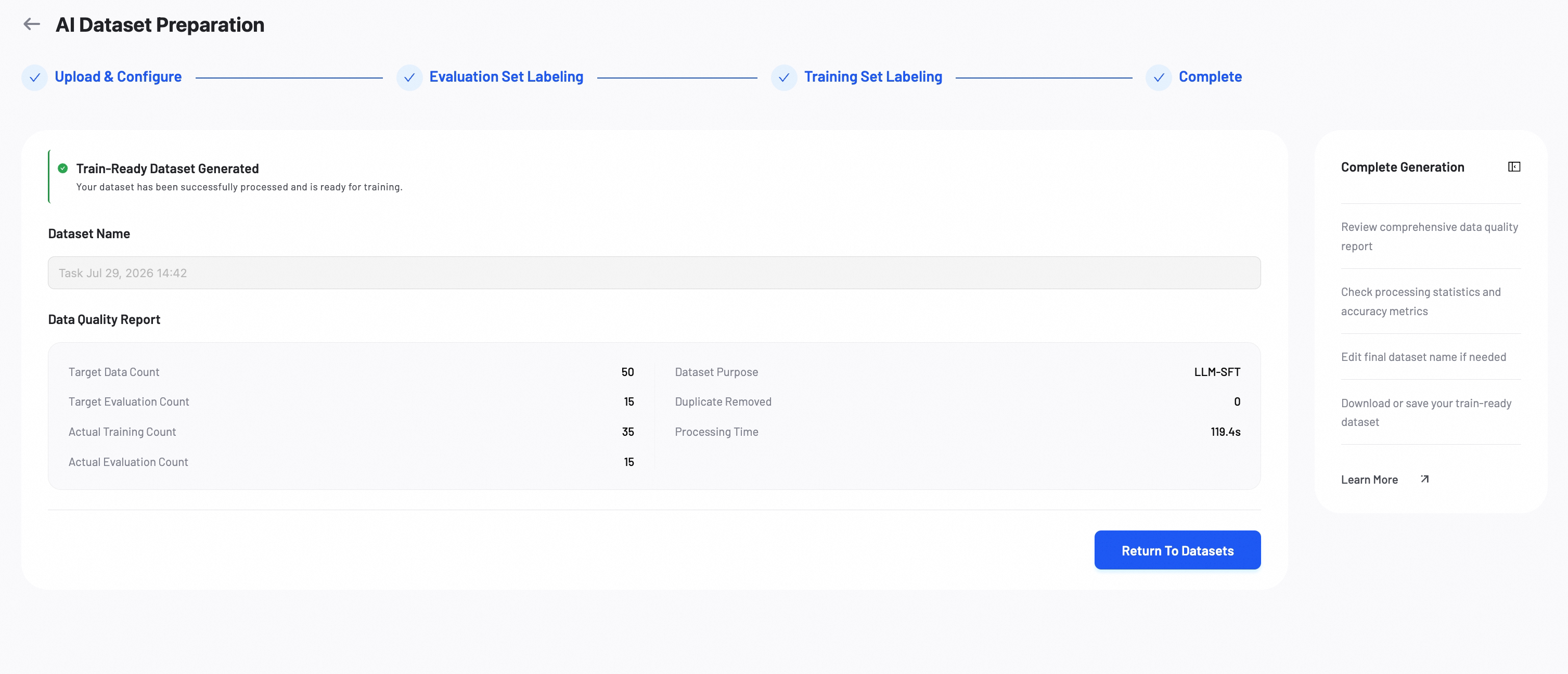Click the Learn More external arrow icon

1424,479
